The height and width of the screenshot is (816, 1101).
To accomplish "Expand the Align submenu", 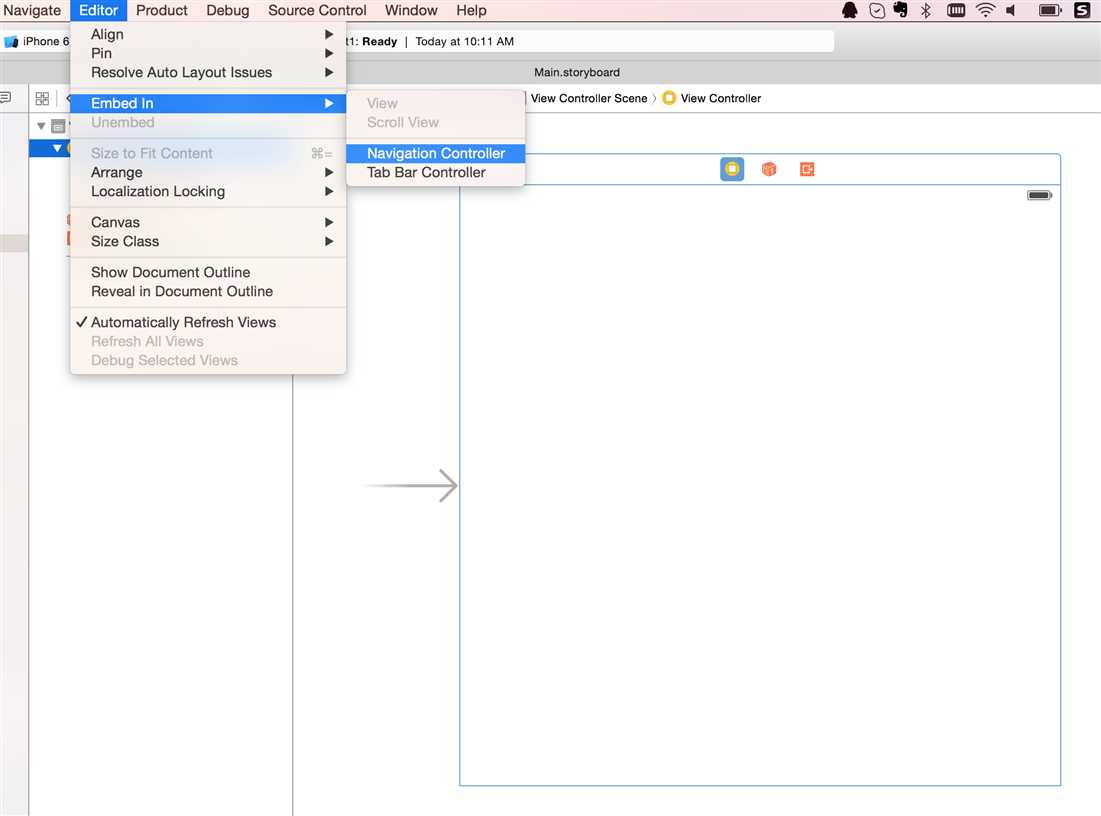I will point(208,34).
